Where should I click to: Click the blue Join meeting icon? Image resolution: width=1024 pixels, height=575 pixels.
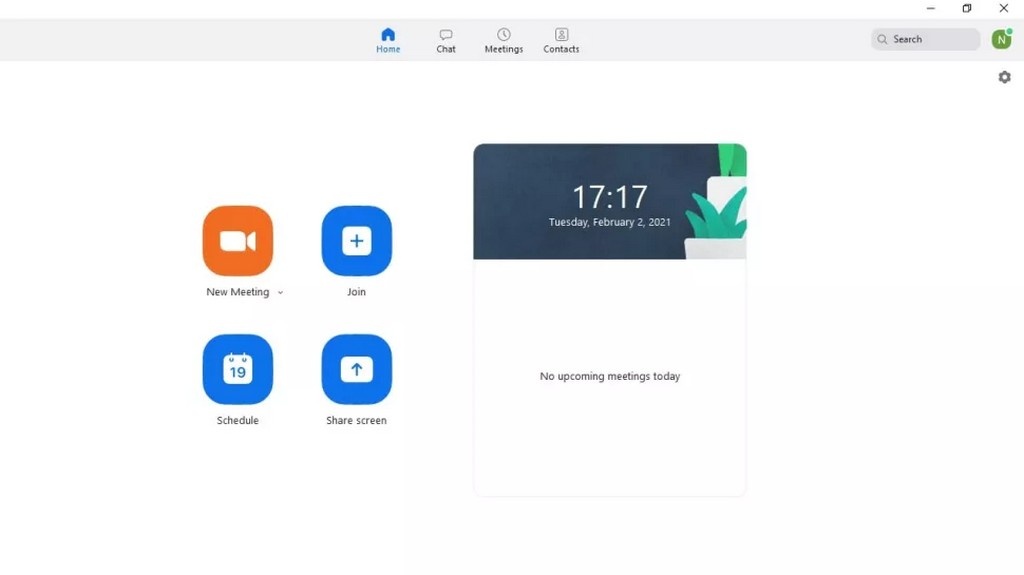357,241
